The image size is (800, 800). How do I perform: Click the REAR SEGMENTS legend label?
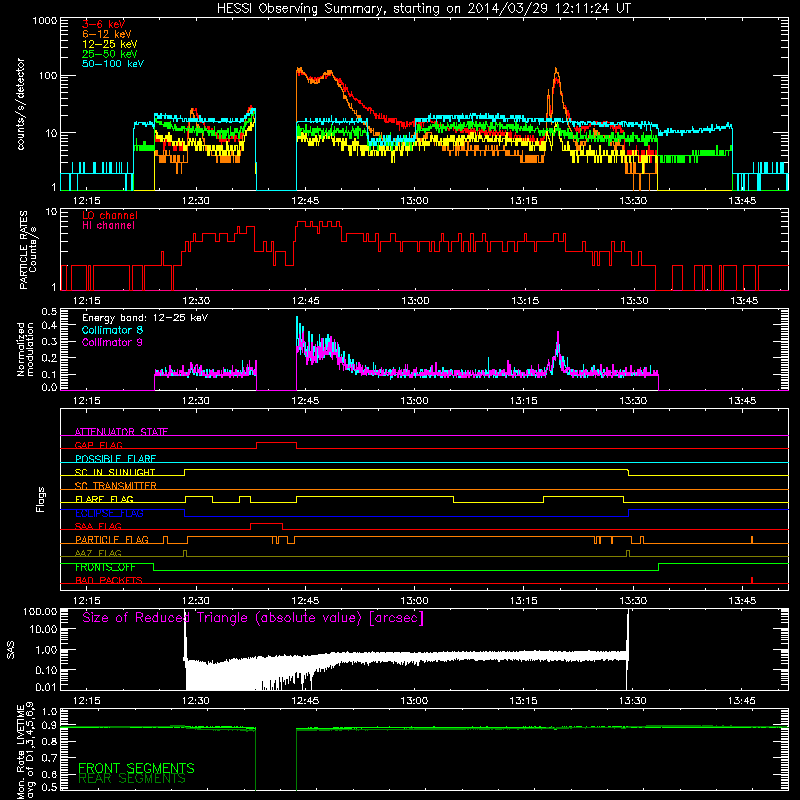click(132, 779)
